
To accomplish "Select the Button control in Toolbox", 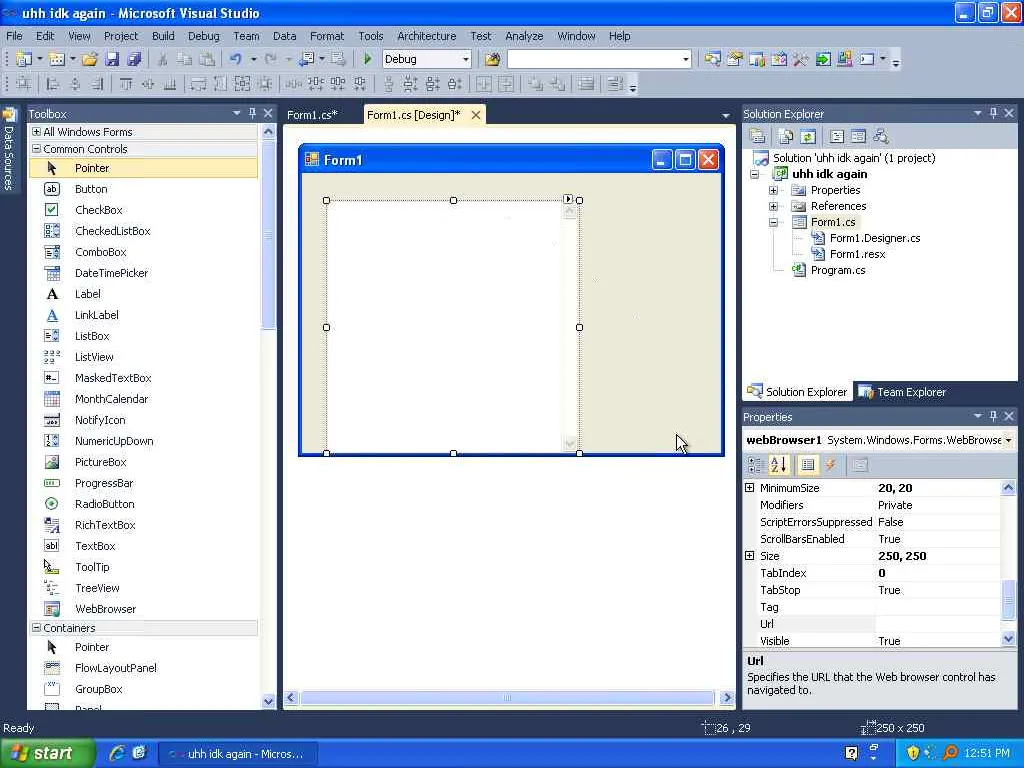I will [x=91, y=189].
